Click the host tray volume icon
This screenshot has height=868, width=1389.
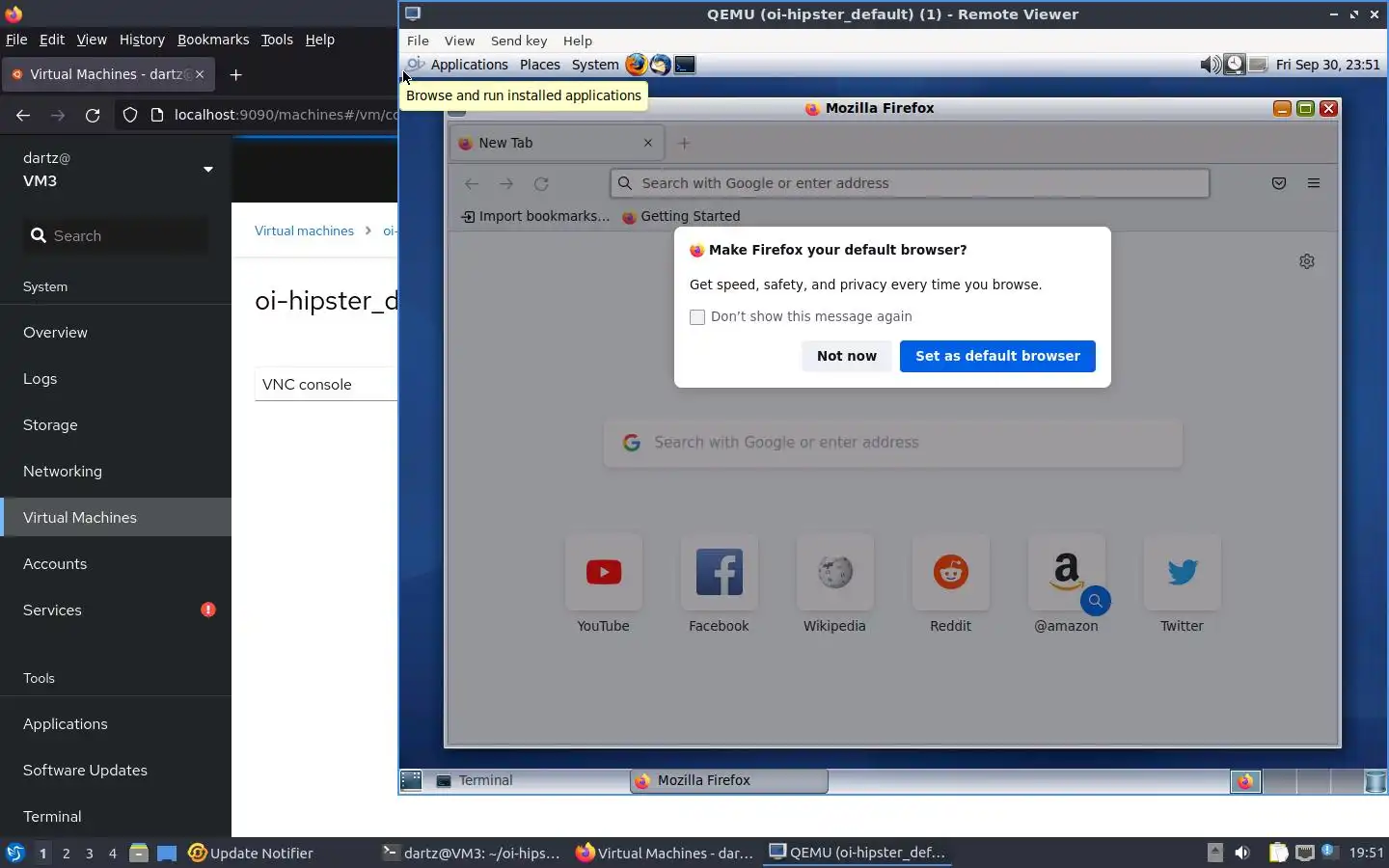[1242, 853]
